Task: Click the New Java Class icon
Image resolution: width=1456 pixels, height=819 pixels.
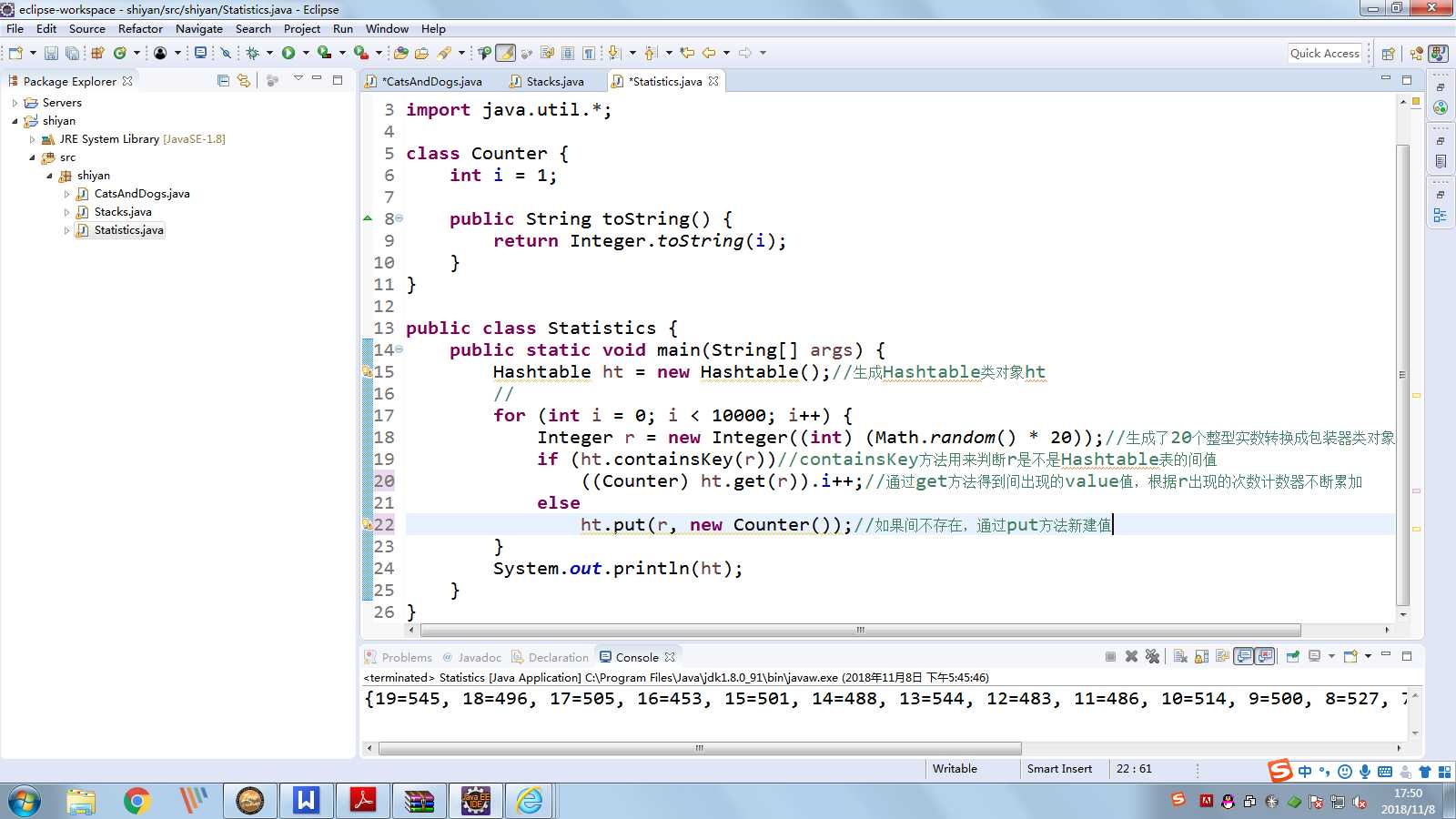Action: tap(119, 53)
